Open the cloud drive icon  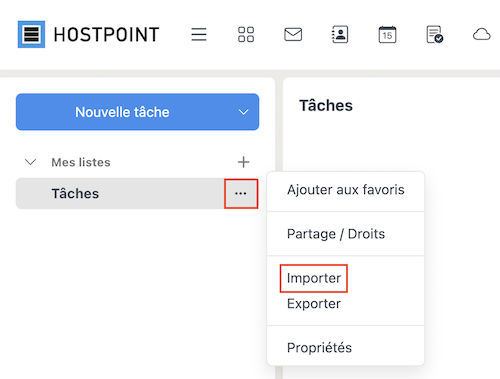482,34
